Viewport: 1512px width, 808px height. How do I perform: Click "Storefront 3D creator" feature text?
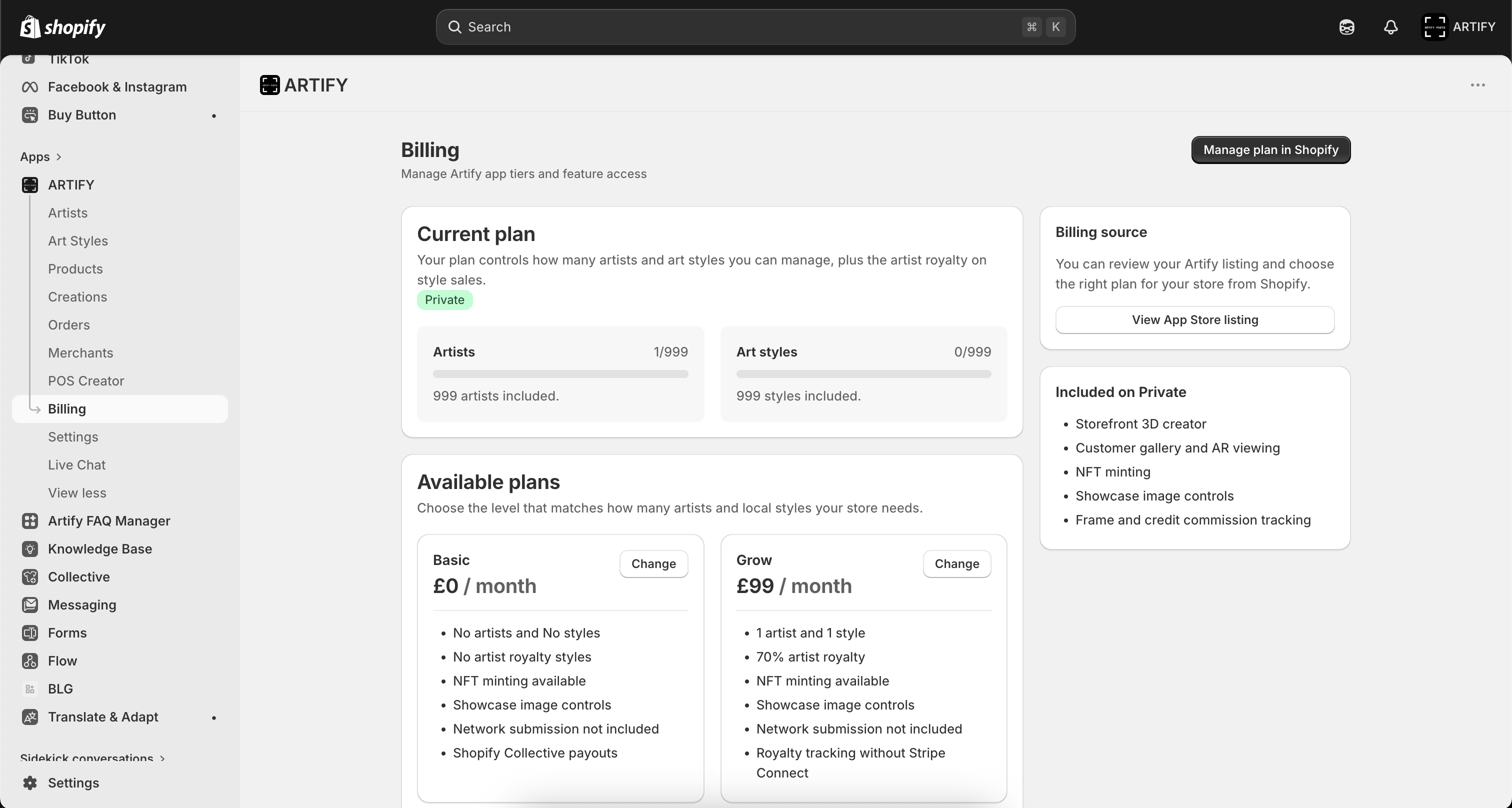pyautogui.click(x=1140, y=424)
